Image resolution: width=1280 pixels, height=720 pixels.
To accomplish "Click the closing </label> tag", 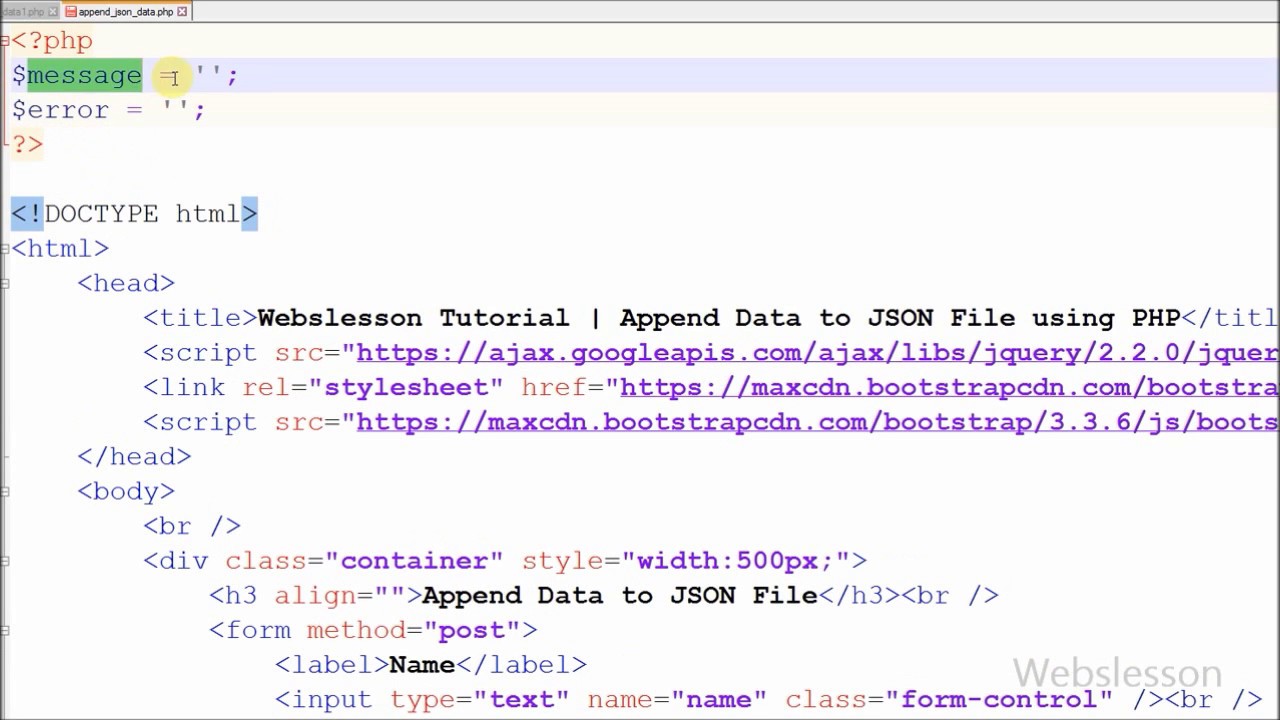I will click(521, 665).
